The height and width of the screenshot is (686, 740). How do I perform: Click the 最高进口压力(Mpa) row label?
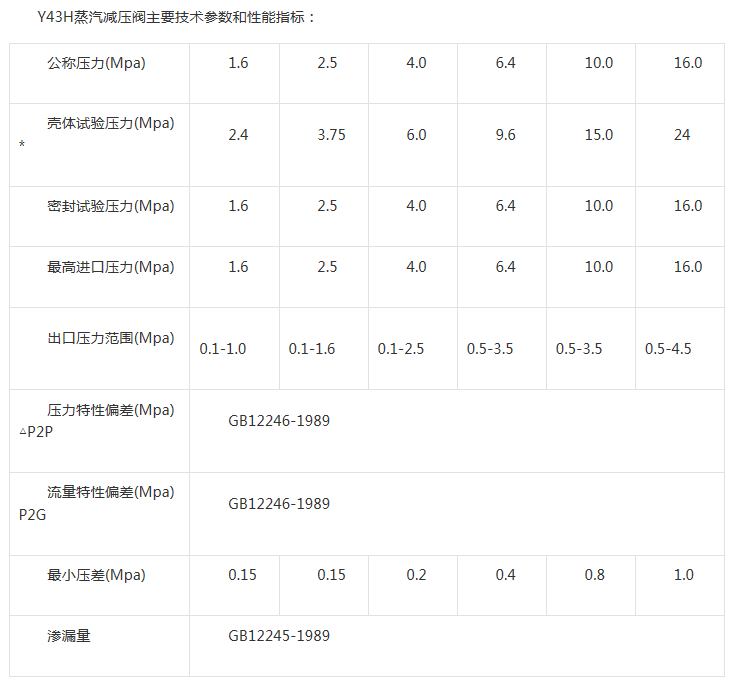click(110, 267)
